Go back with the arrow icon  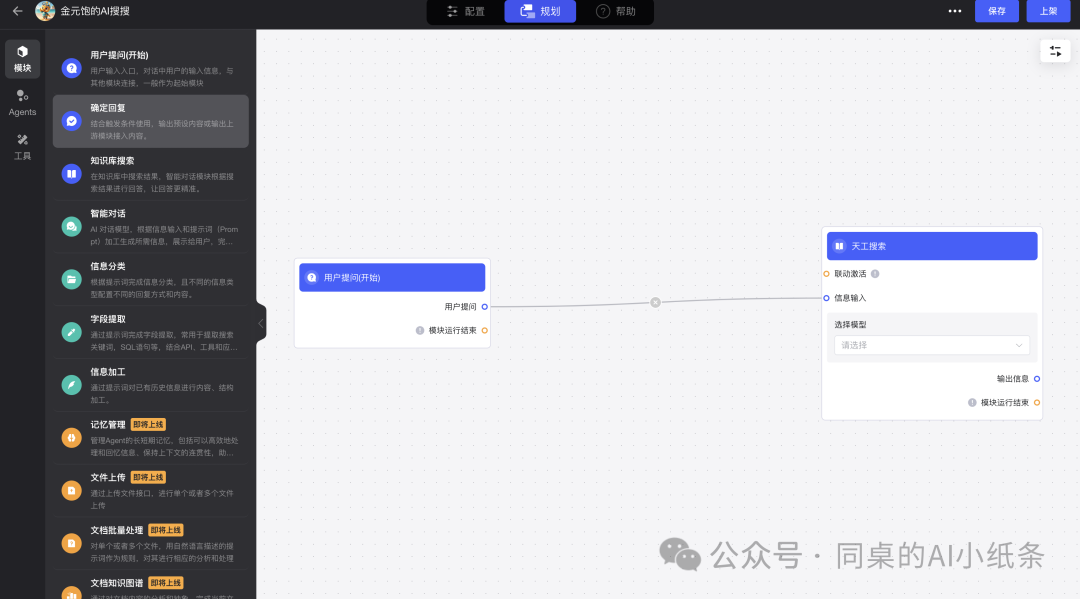coord(18,11)
